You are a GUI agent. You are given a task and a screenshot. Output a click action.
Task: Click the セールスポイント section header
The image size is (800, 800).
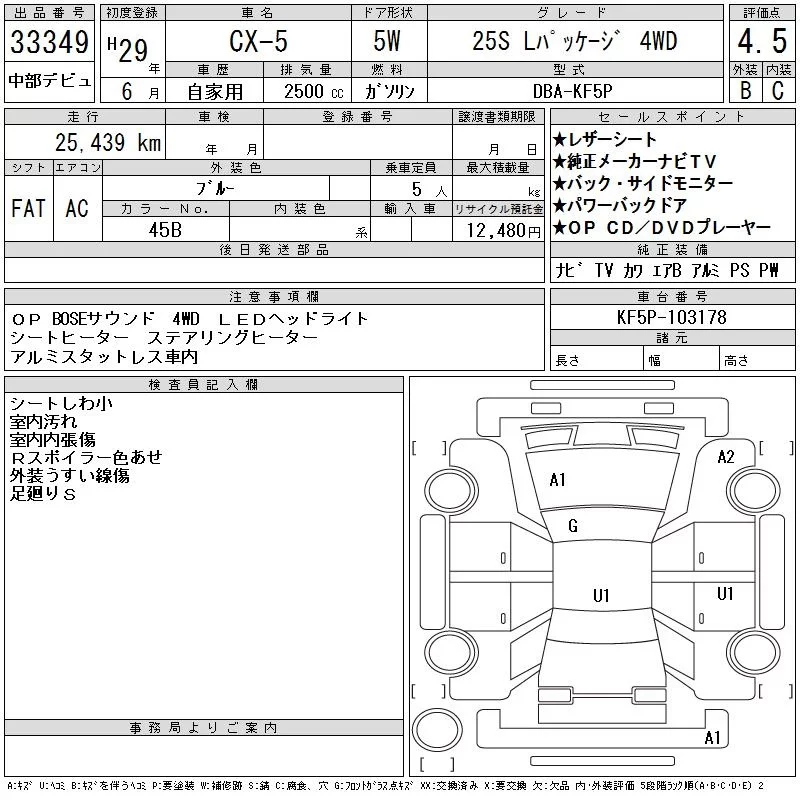coord(672,117)
